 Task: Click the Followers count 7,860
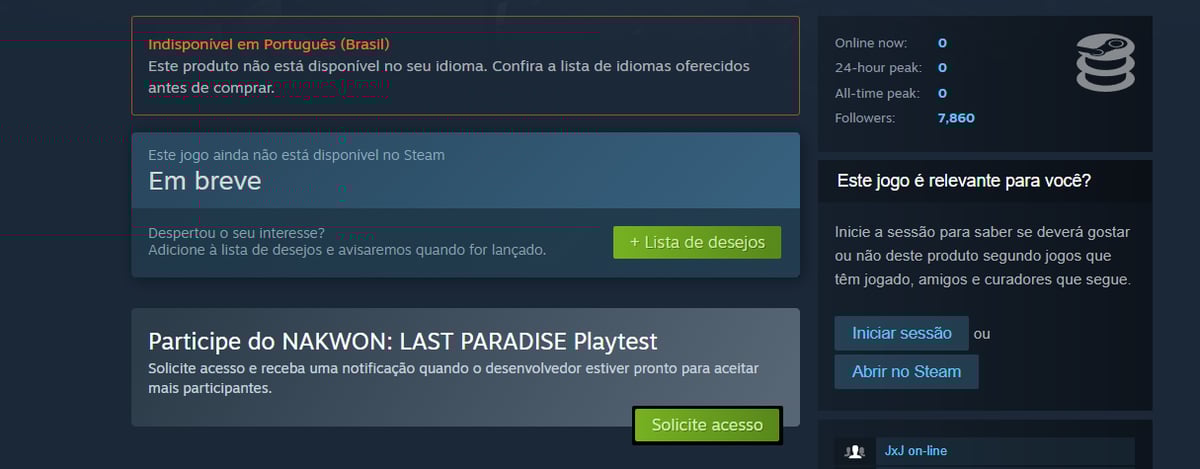tap(956, 118)
